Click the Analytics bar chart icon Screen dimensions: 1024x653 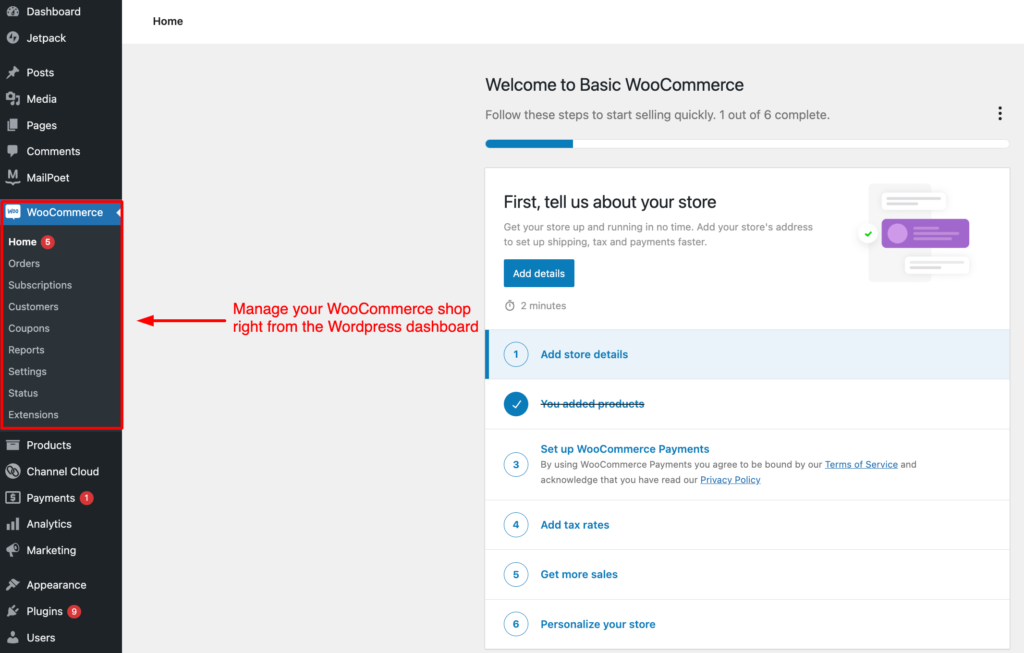pyautogui.click(x=12, y=524)
